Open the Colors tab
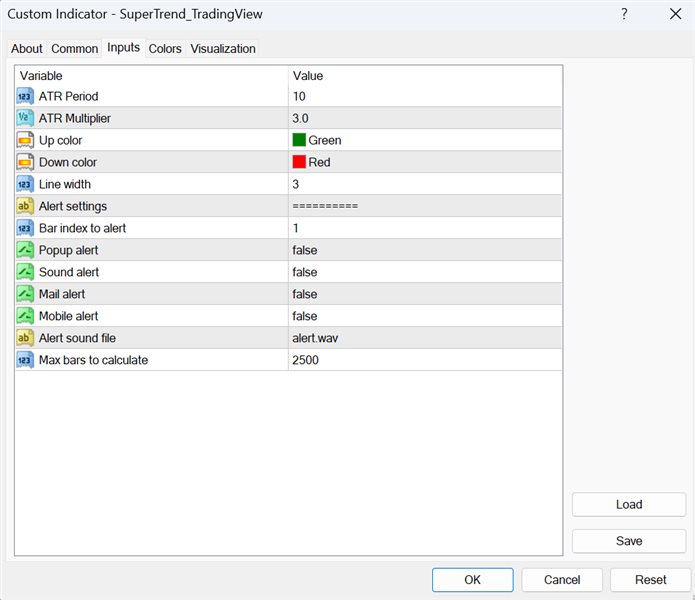The height and width of the screenshot is (600, 695). pyautogui.click(x=165, y=48)
